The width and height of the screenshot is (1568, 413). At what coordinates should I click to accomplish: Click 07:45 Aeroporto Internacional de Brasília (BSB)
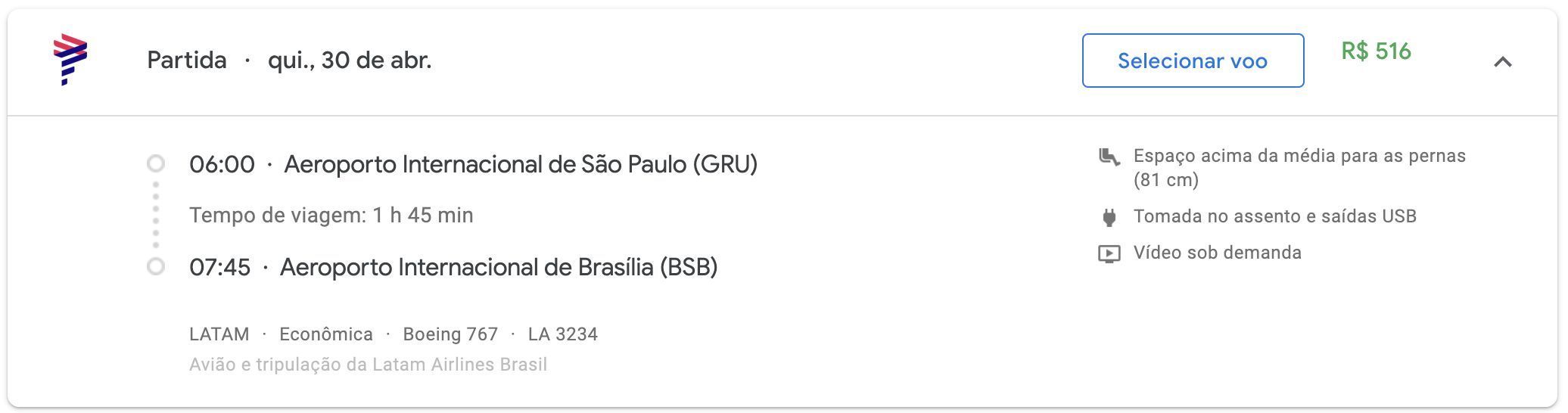[453, 267]
